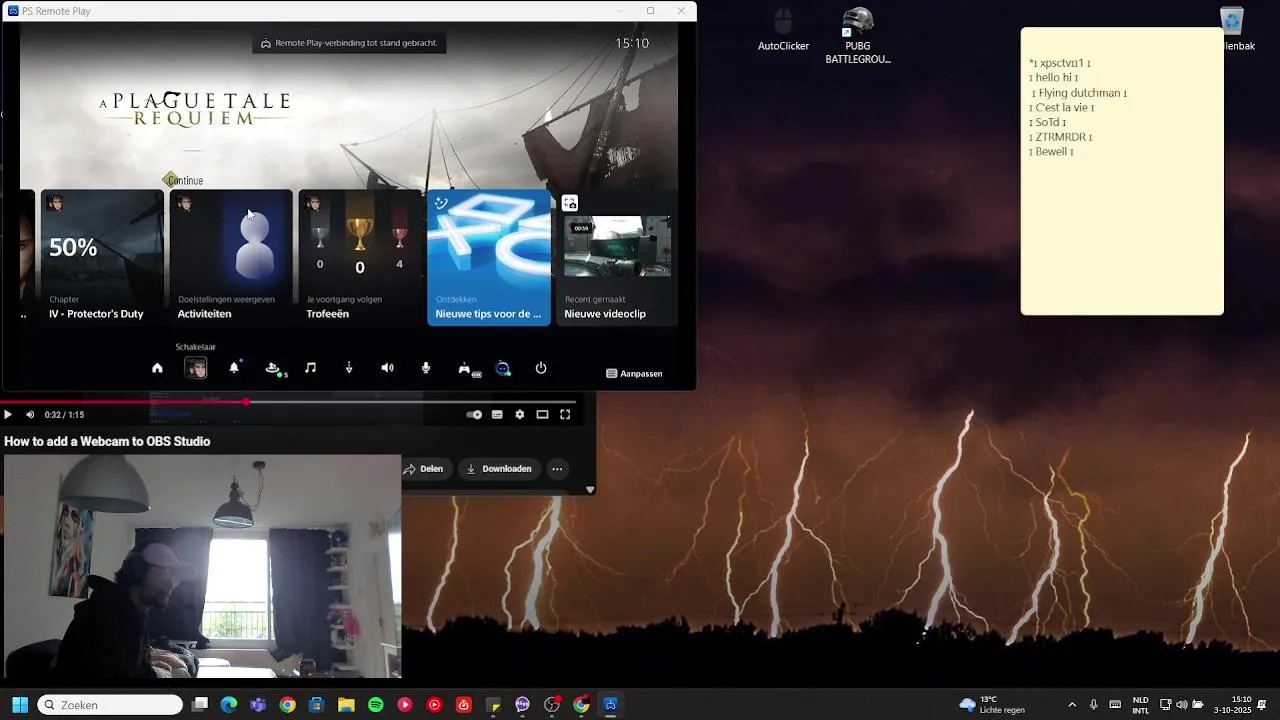Toggle YouTube subtitles button
Screen dimensions: 1280x720
click(497, 414)
